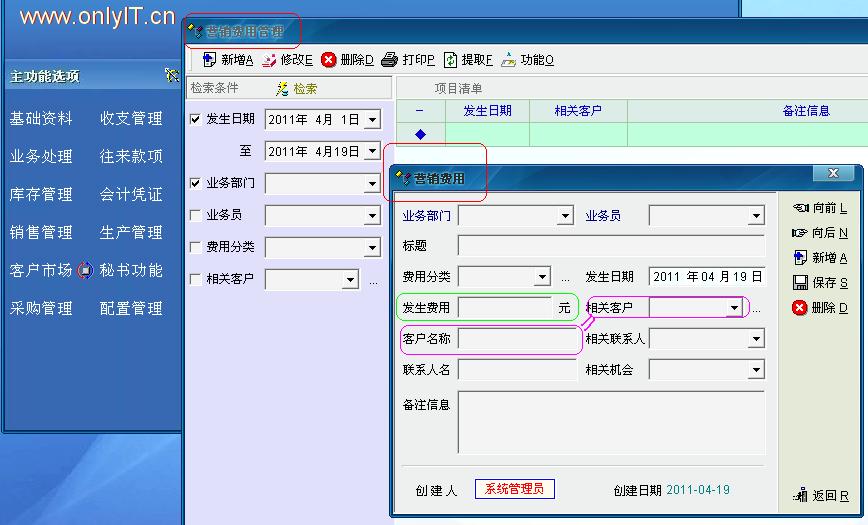Click the 保存S save icon in the dialog
Screen dimensions: 868x525
point(800,283)
